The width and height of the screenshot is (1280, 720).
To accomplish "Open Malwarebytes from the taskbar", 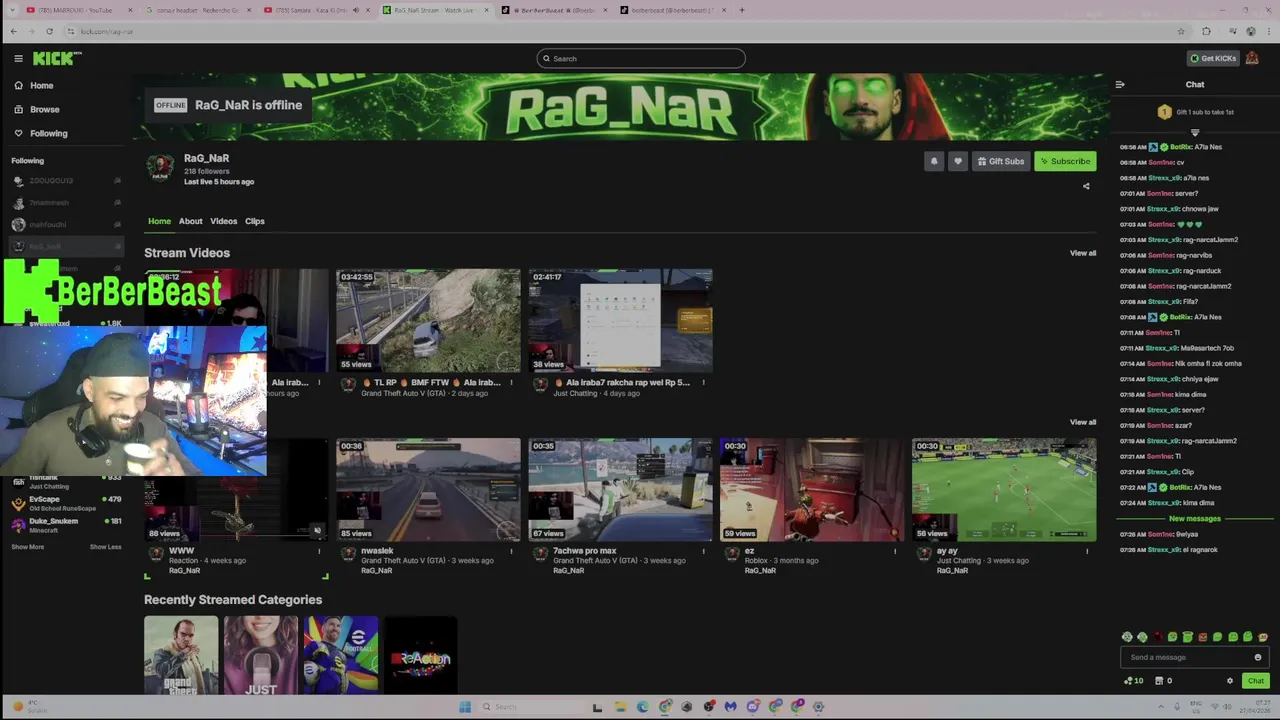I will pos(731,707).
